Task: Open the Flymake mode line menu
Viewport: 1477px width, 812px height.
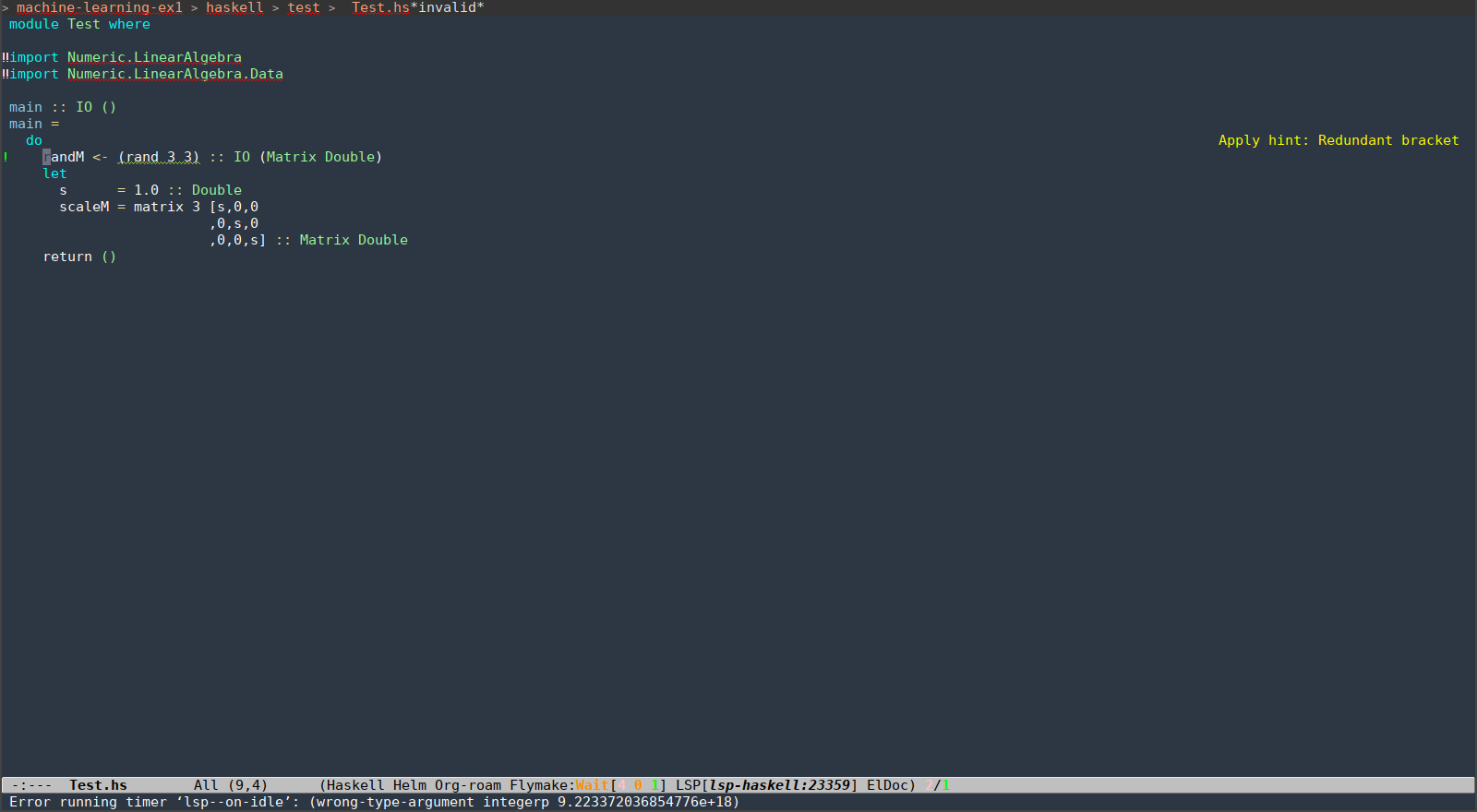Action: [539, 785]
